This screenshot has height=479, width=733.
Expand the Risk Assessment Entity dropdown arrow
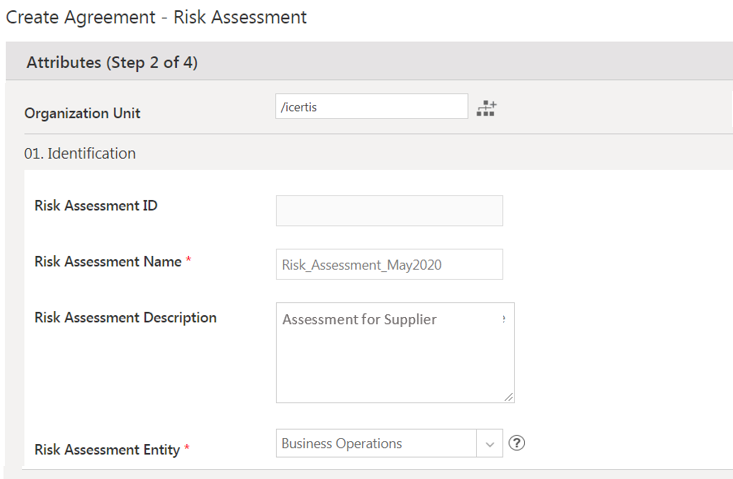click(490, 444)
